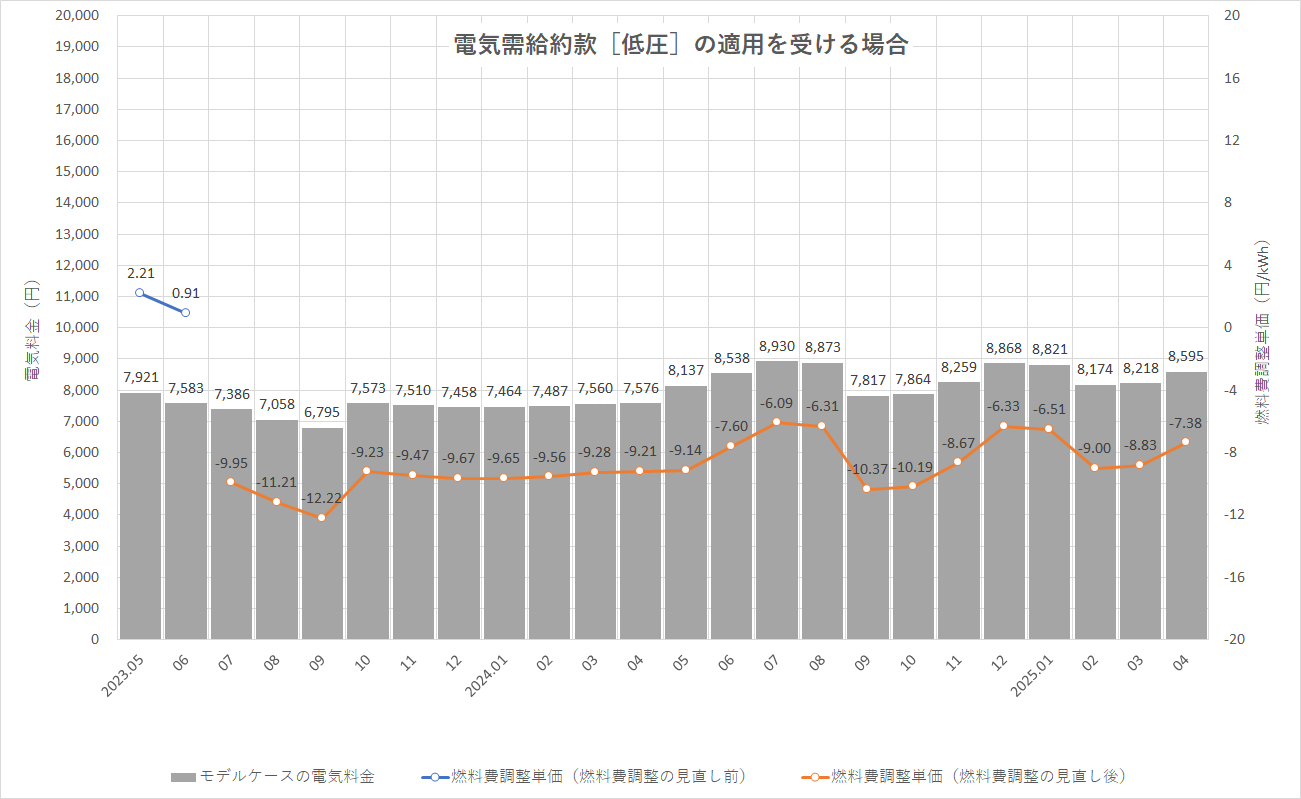Screen dimensions: 1301x799
Task: Click the right axis tick 16
Action: (1231, 78)
